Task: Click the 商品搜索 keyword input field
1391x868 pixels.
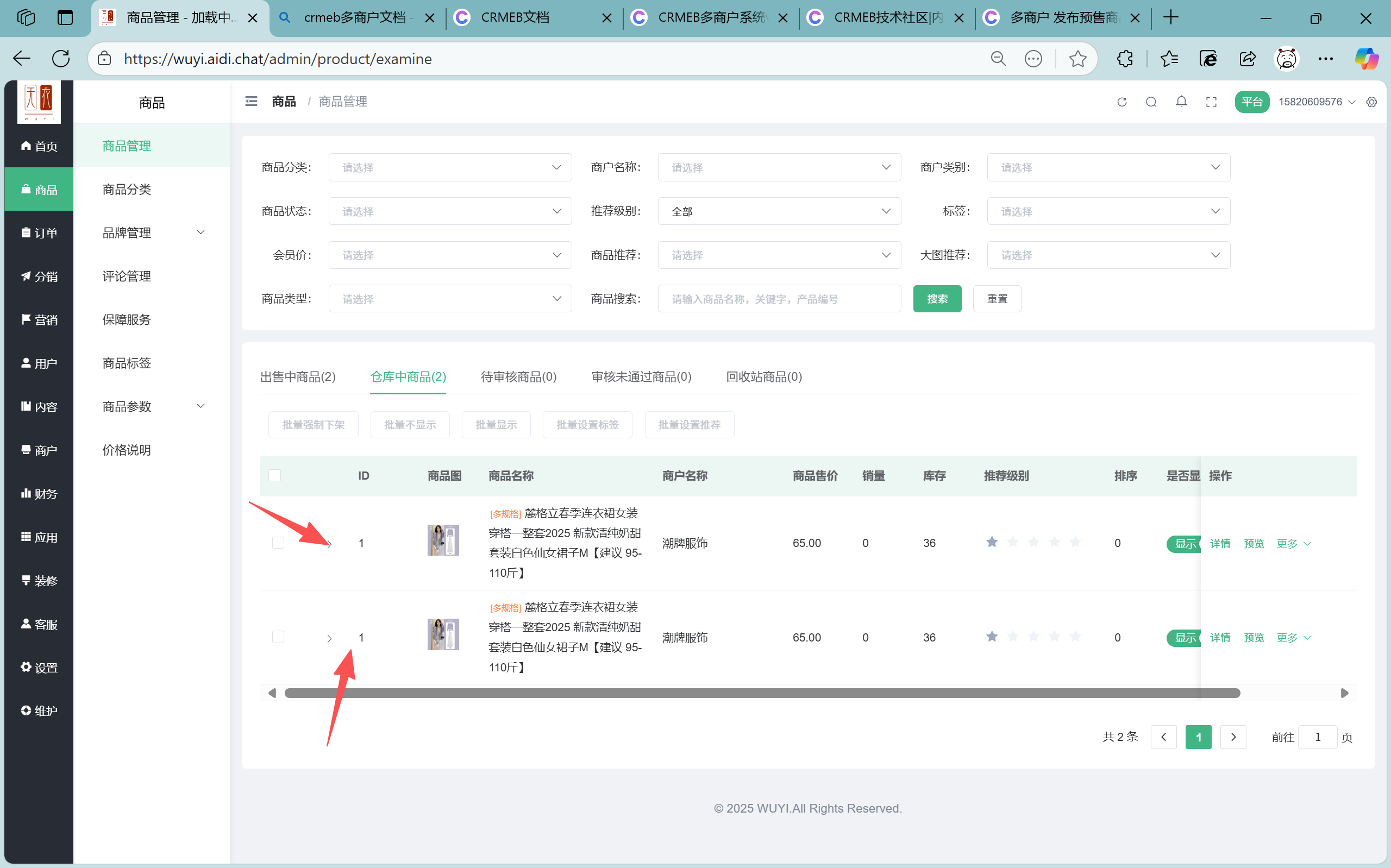Action: [x=779, y=299]
